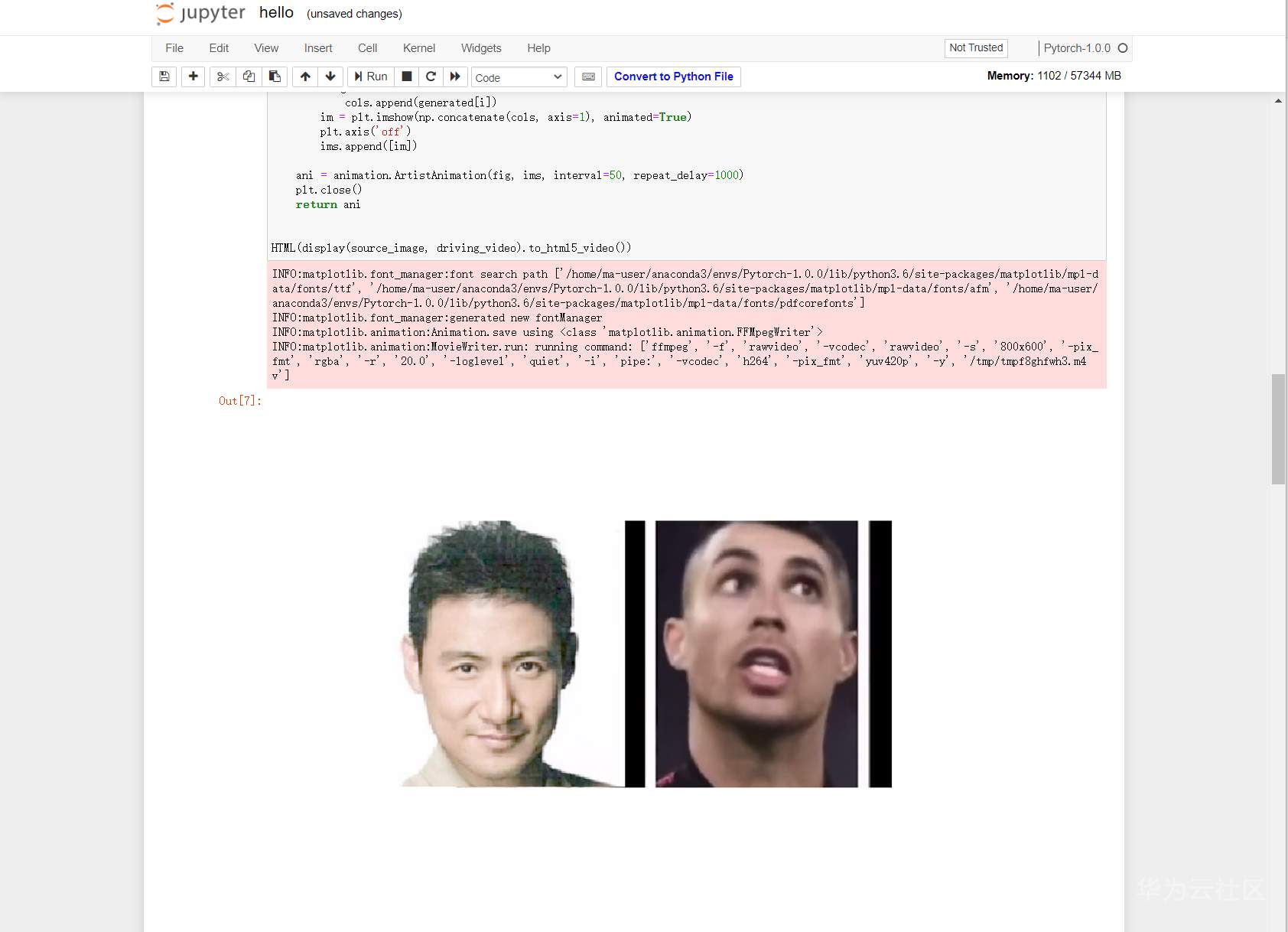Cut the selected cell with the scissors icon

click(223, 76)
